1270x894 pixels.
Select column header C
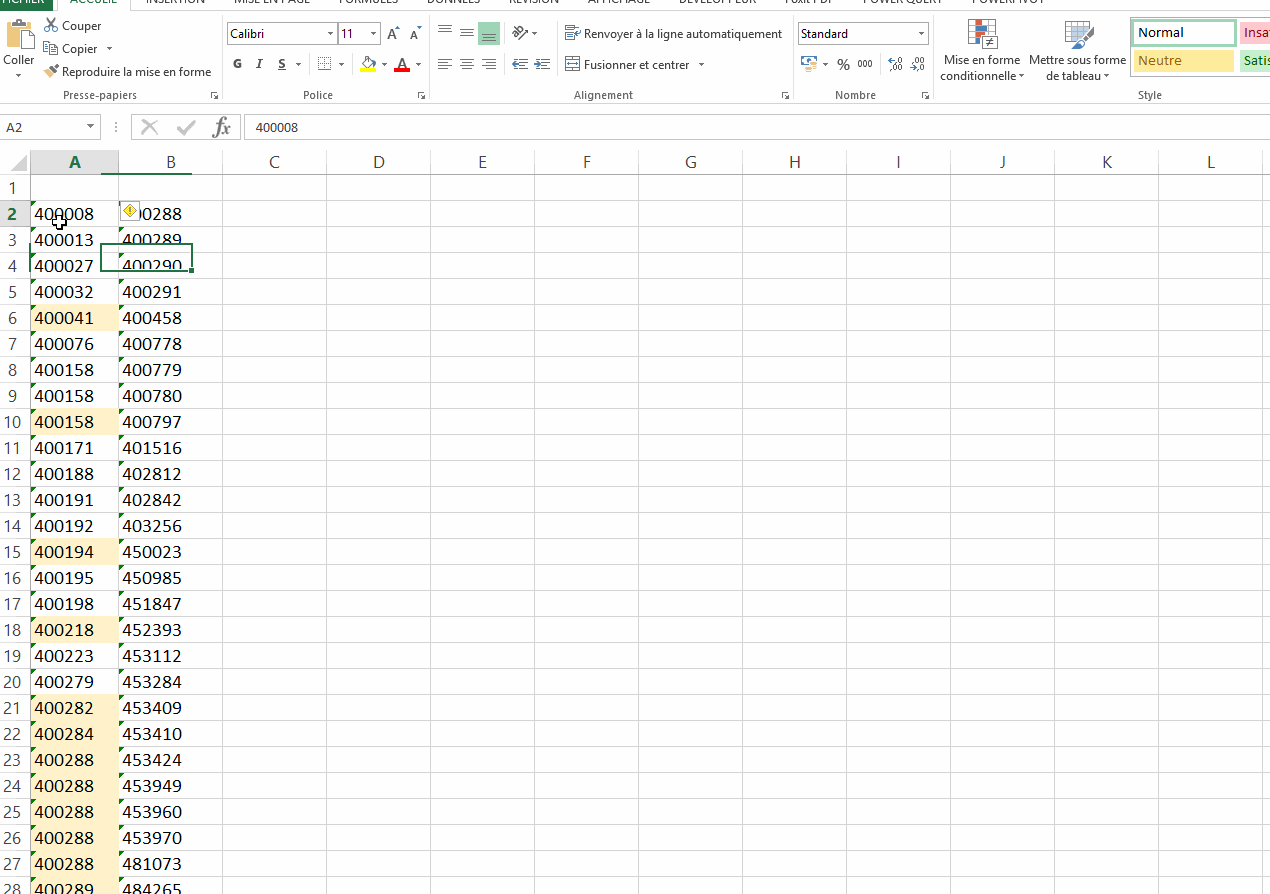[x=274, y=162]
